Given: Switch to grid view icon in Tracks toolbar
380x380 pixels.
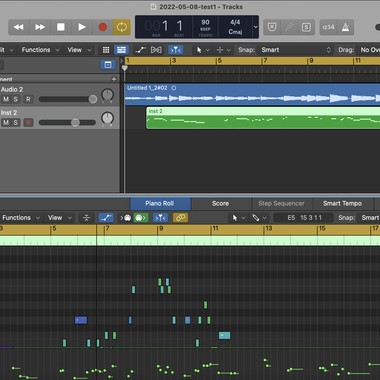Looking at the screenshot, I should (x=106, y=50).
